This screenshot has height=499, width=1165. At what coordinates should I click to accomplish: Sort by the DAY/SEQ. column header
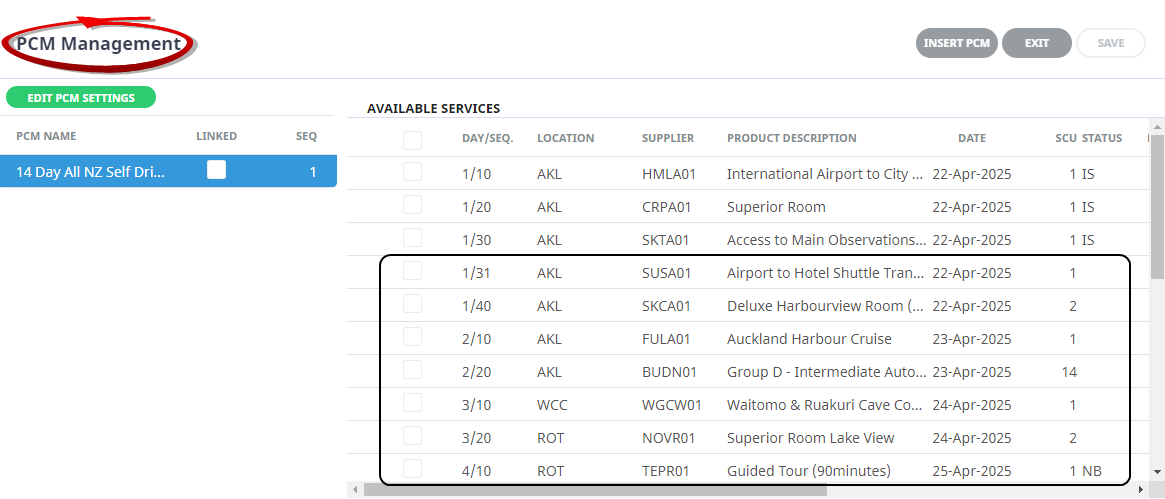(487, 138)
